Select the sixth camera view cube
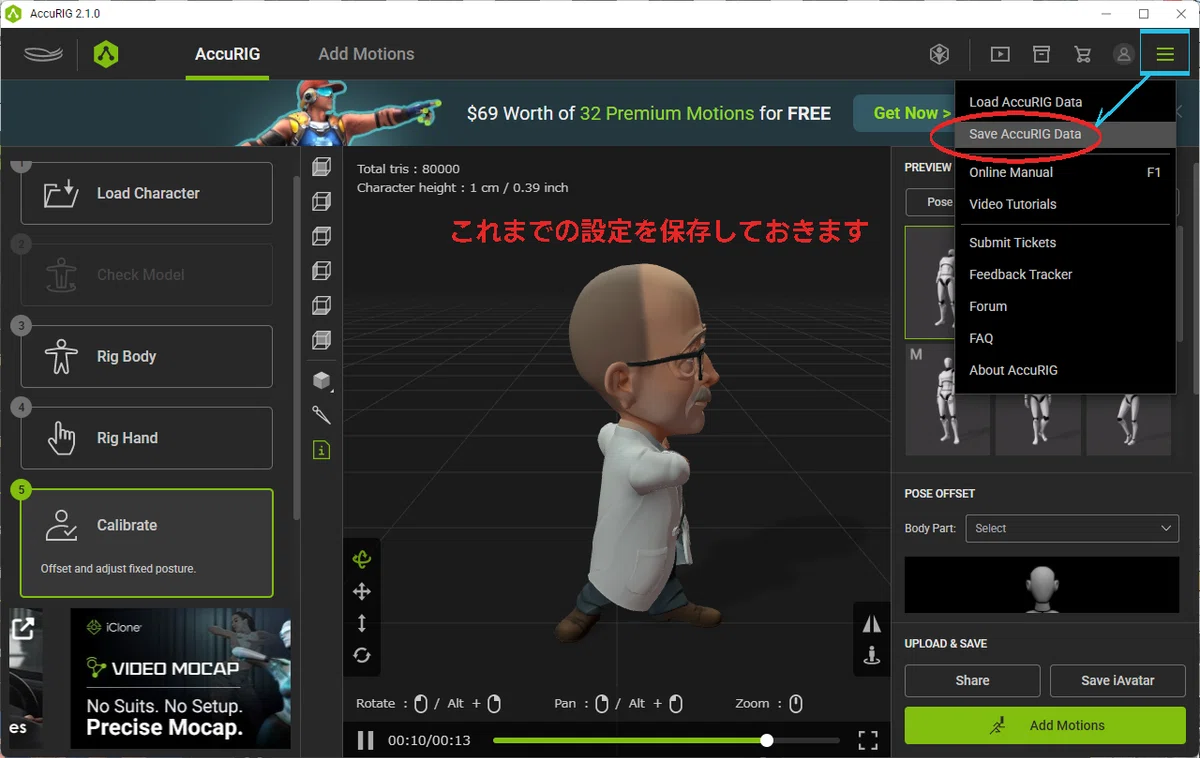The width and height of the screenshot is (1200, 758). [321, 340]
